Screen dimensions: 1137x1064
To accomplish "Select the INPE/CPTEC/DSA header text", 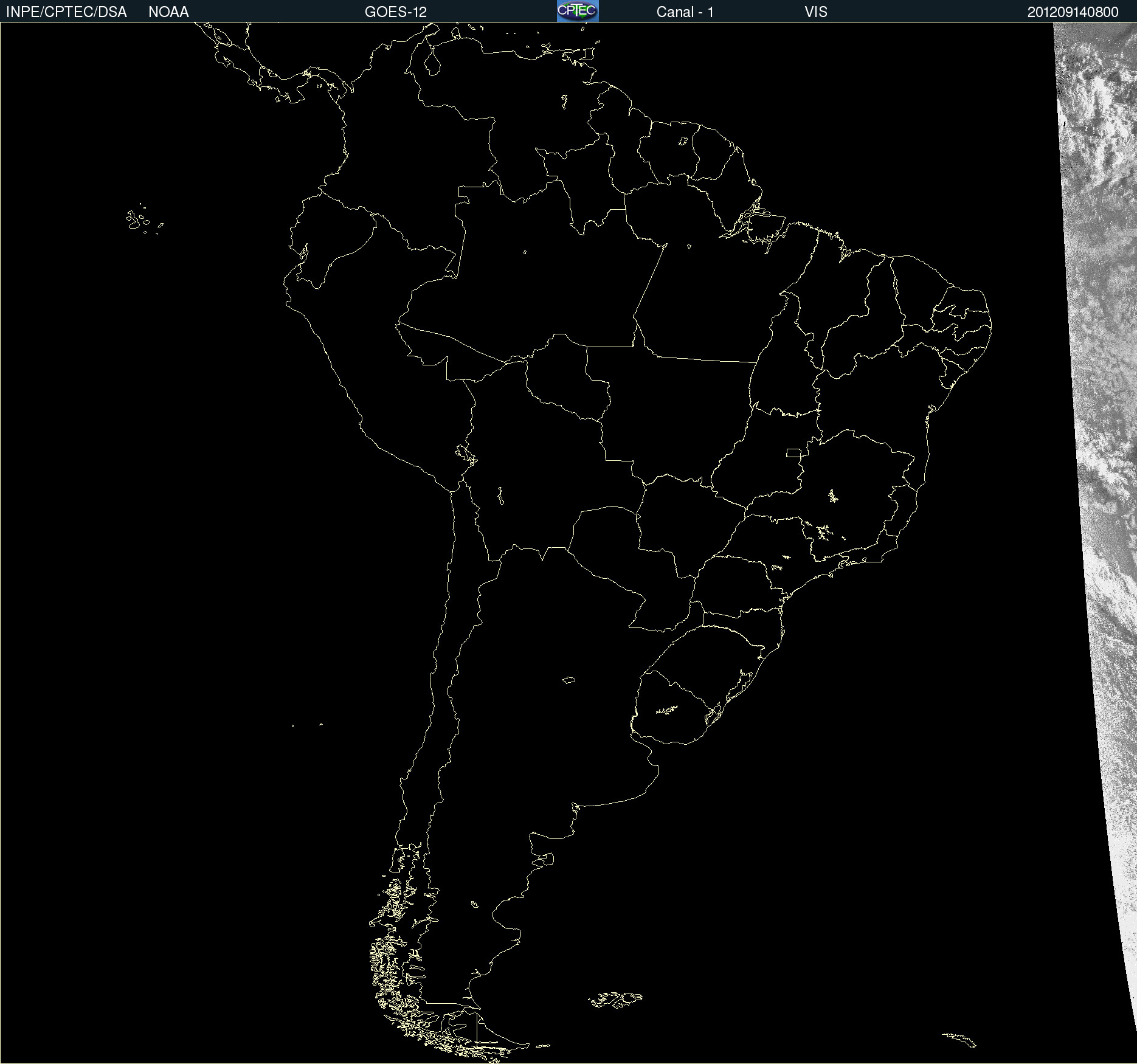I will point(66,12).
